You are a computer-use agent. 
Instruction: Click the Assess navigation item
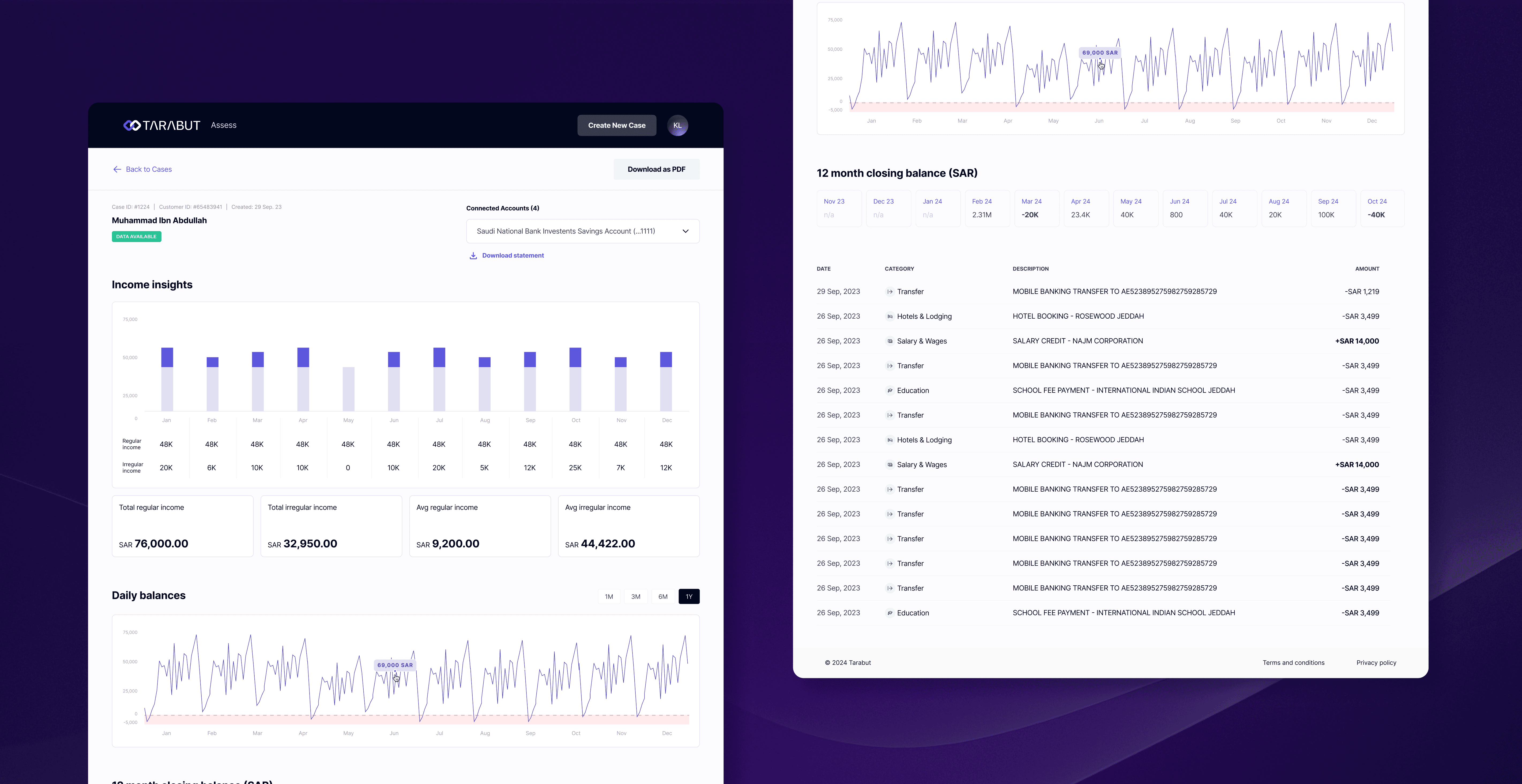coord(223,125)
